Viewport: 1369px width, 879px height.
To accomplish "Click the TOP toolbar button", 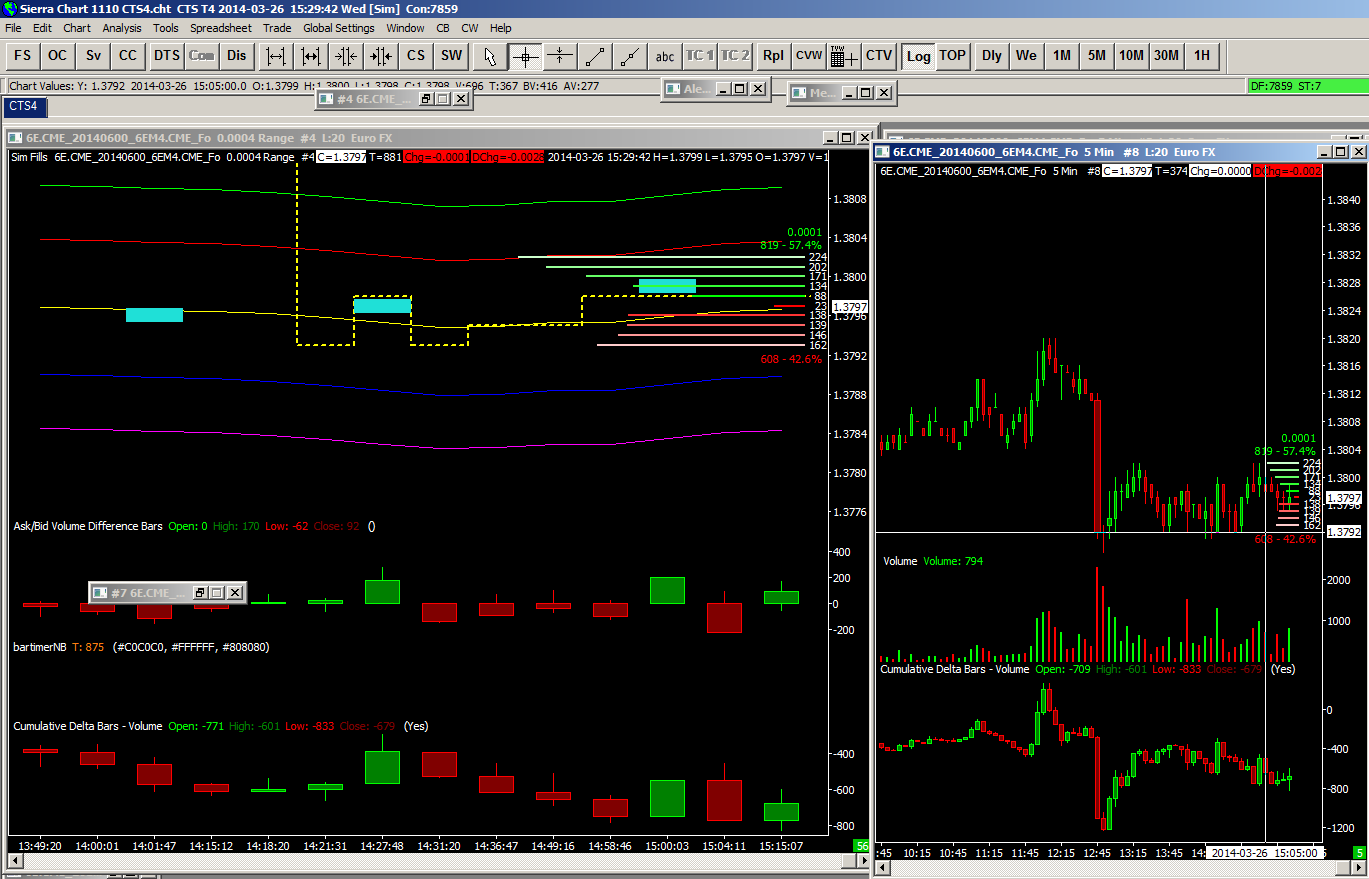I will [953, 56].
